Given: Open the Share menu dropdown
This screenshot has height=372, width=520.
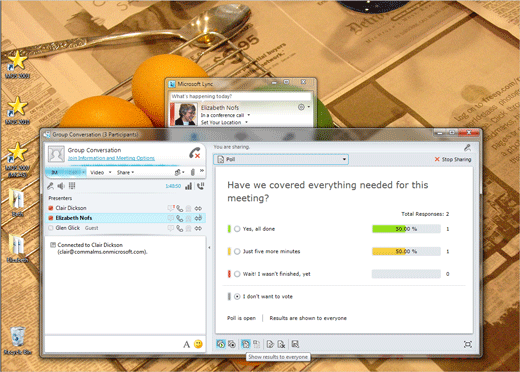Looking at the screenshot, I should click(x=125, y=172).
